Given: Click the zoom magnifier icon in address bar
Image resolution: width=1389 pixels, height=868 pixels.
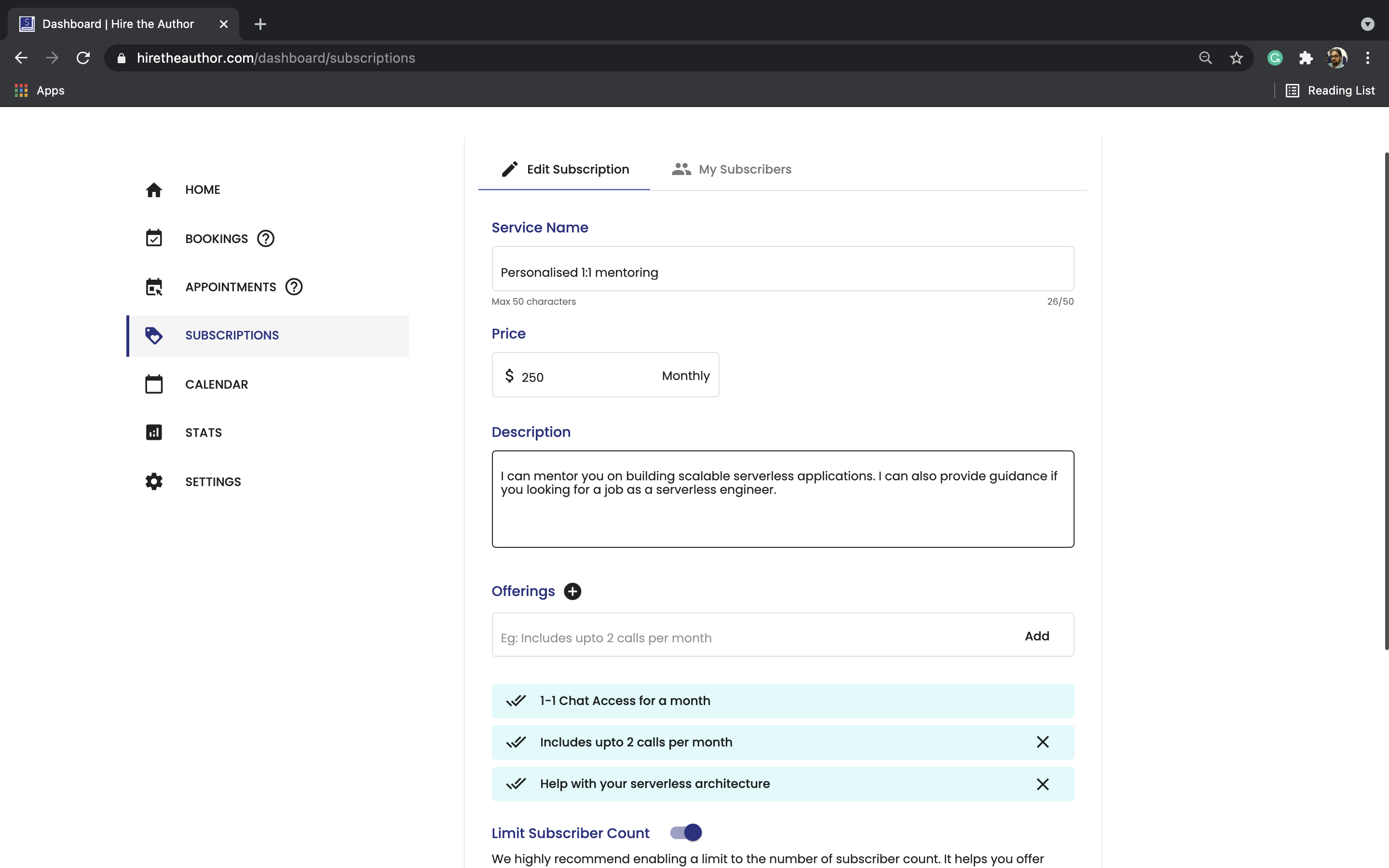Looking at the screenshot, I should (1205, 58).
